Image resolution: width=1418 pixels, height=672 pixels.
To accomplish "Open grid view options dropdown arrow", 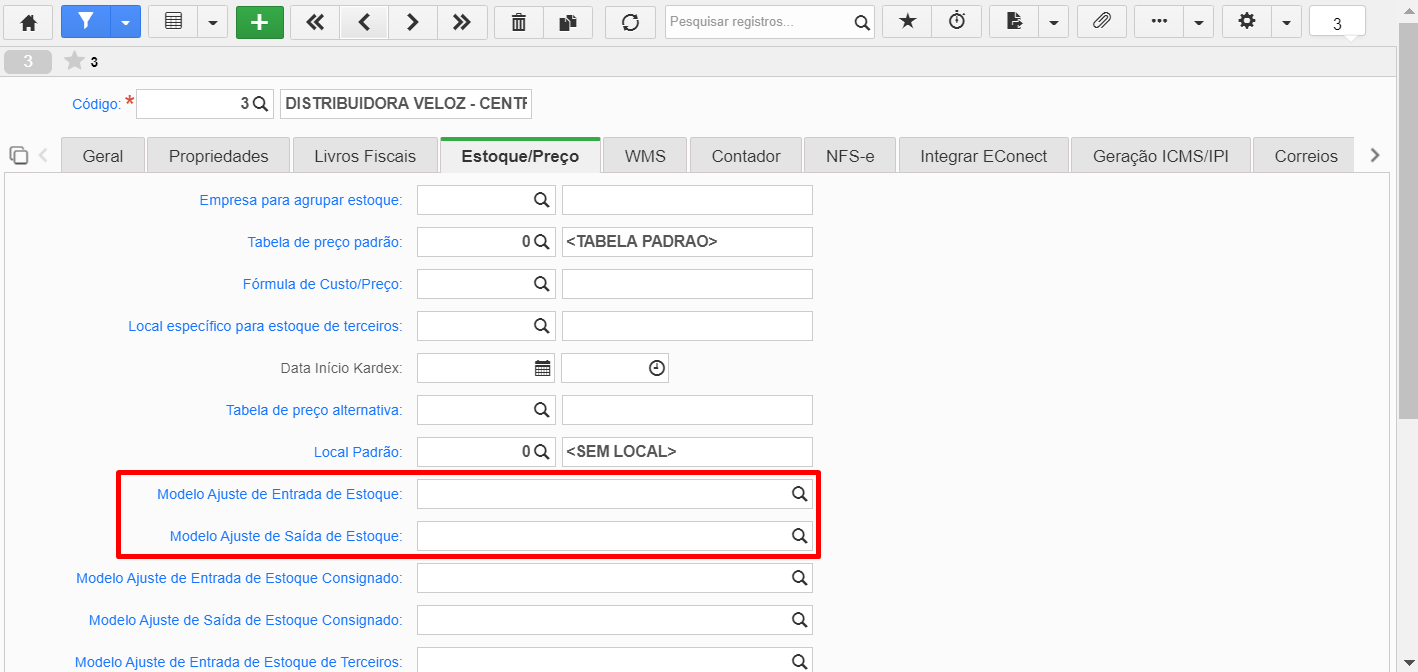I will [213, 22].
